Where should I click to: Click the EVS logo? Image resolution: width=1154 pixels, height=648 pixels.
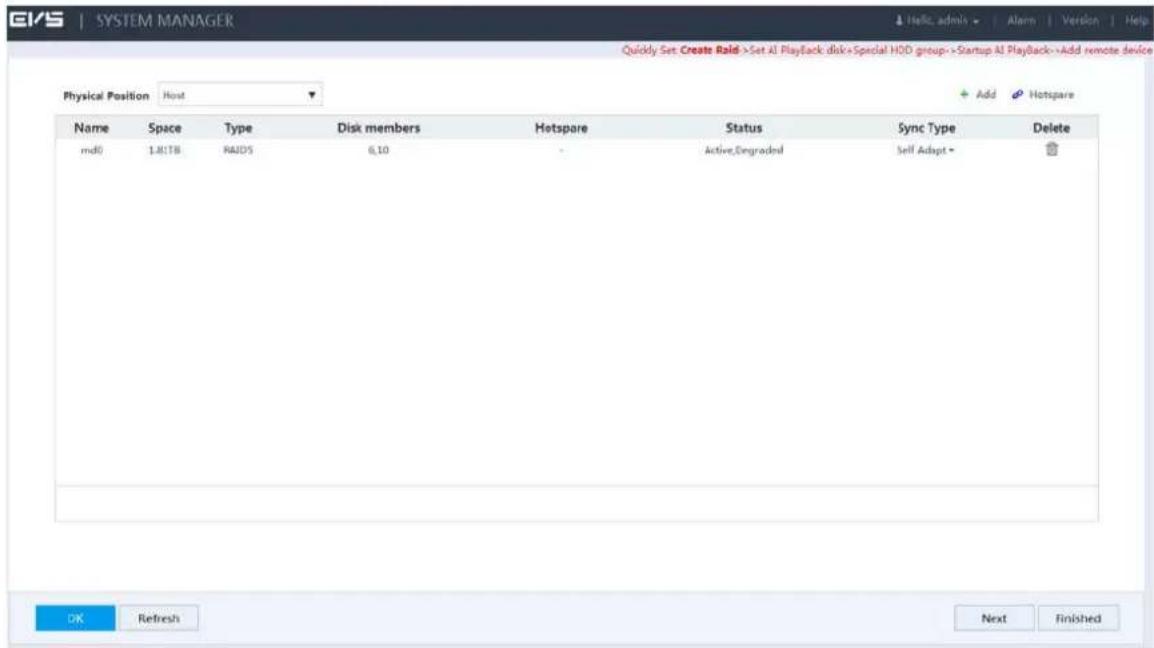point(36,20)
